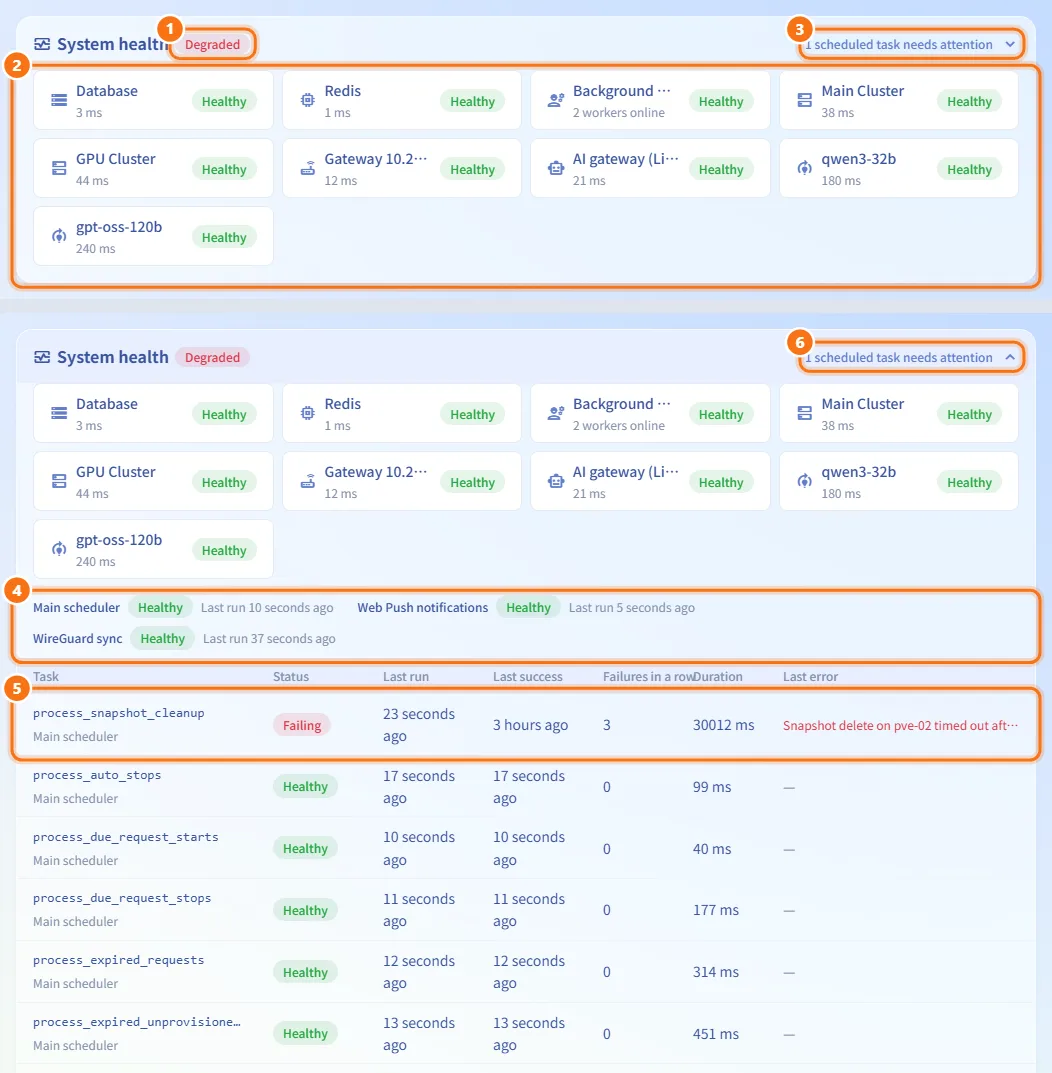Select the process_due_request_stops task name
The height and width of the screenshot is (1073, 1052).
click(x=123, y=899)
